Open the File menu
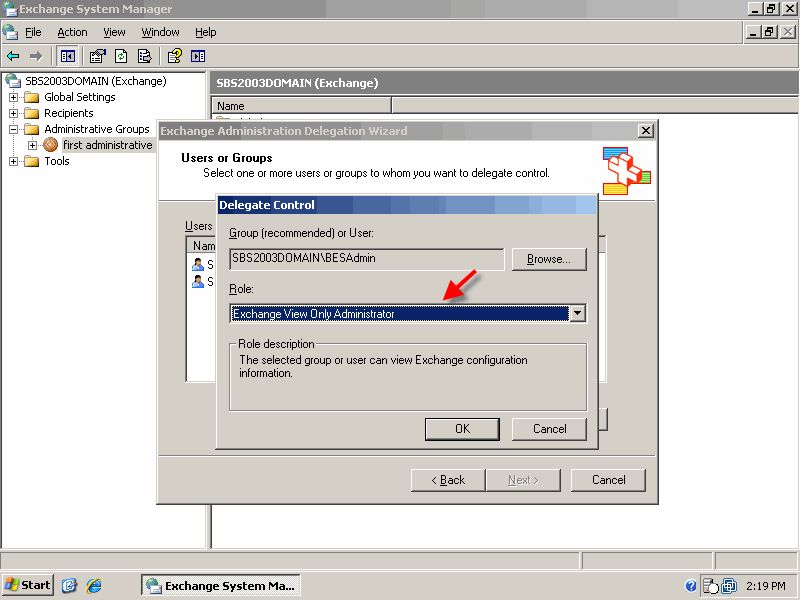 [x=33, y=32]
